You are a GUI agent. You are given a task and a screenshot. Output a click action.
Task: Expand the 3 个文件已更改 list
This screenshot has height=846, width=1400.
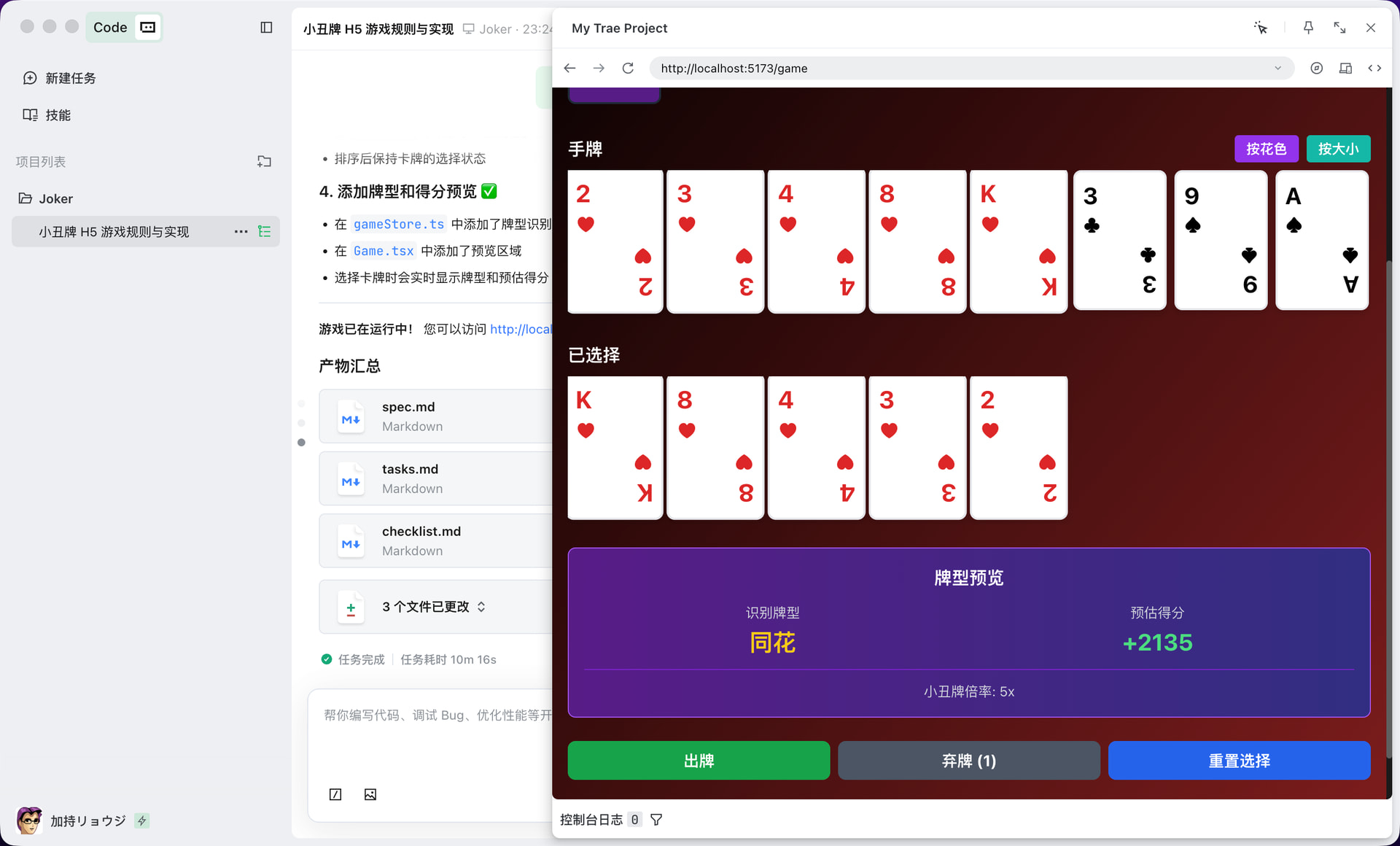(434, 607)
